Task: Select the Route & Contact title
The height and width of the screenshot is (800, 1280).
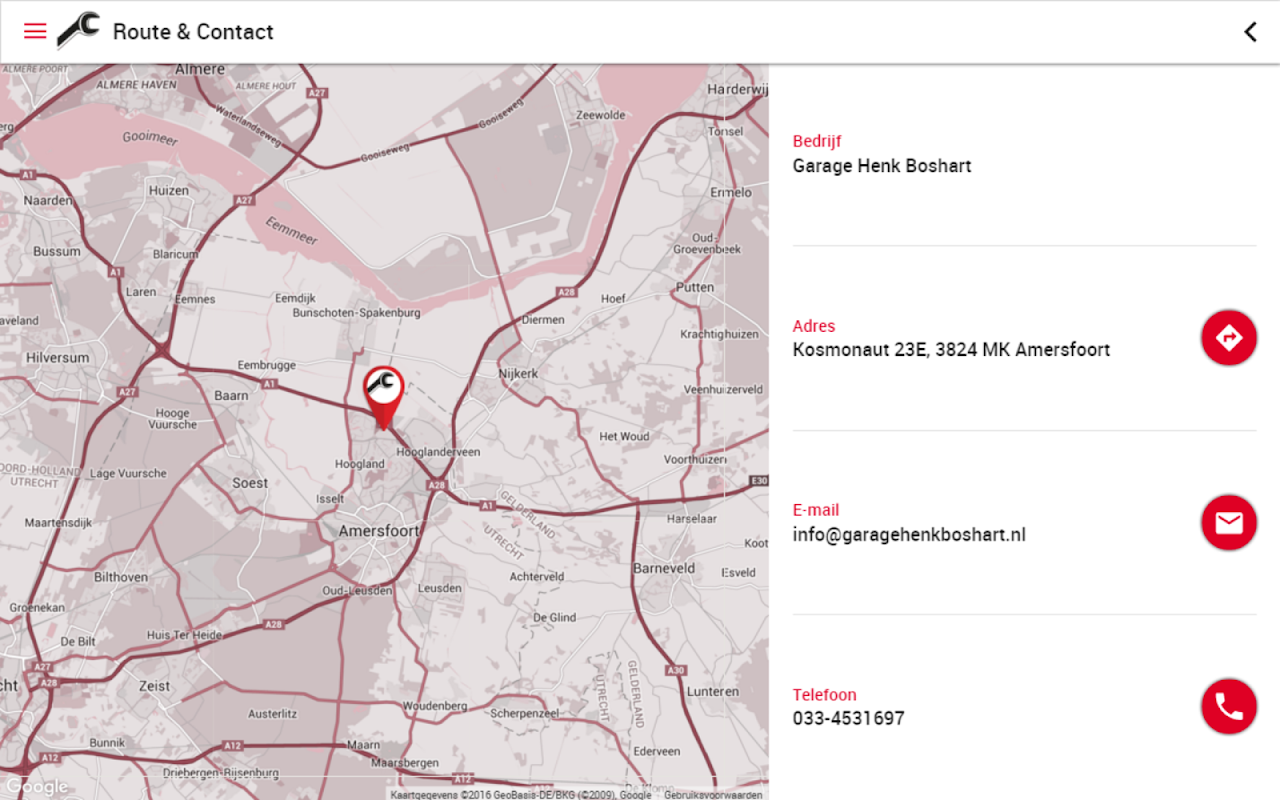Action: (x=193, y=32)
